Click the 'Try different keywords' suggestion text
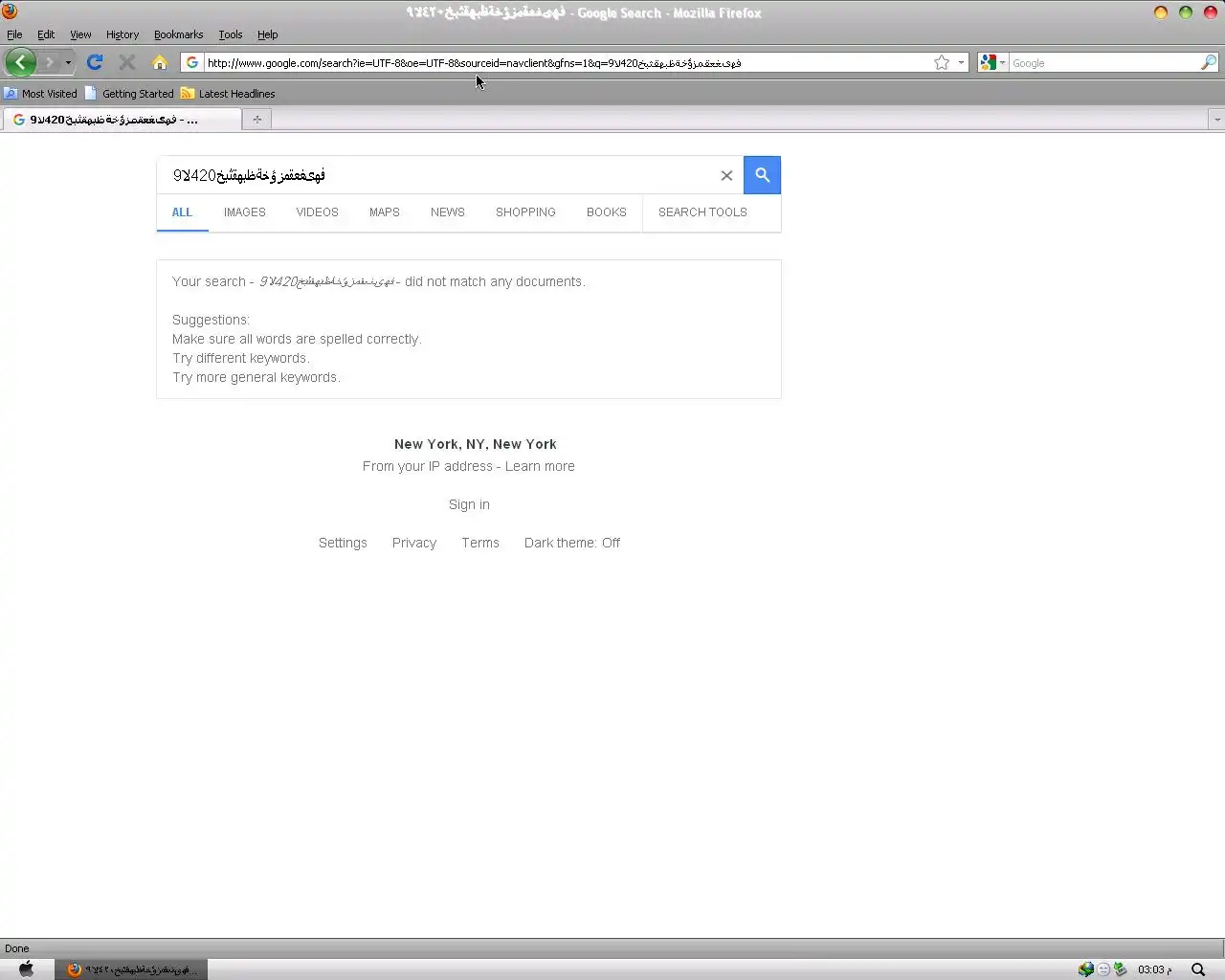This screenshot has height=980, width=1225. click(241, 358)
